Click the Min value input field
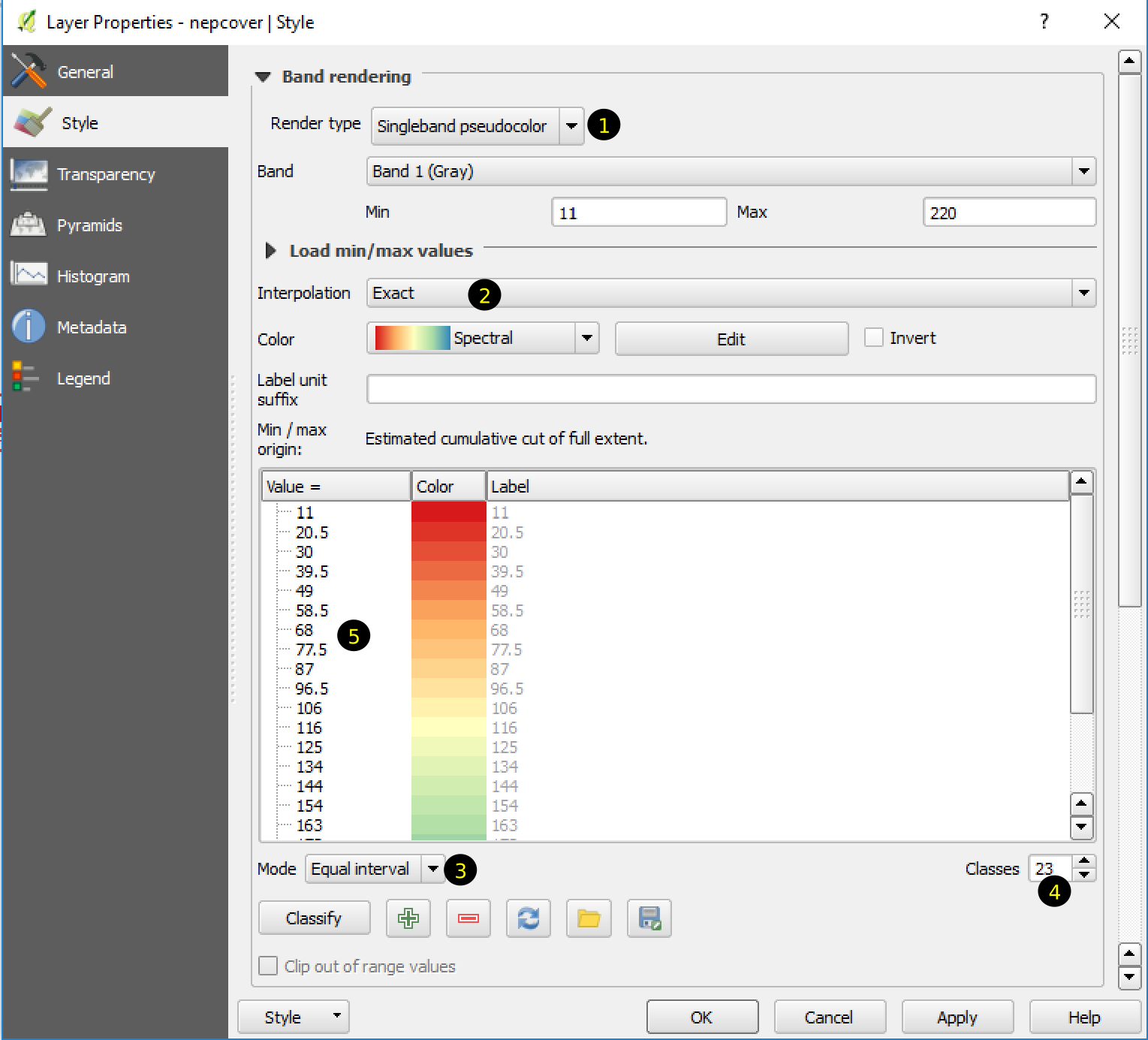The height and width of the screenshot is (1040, 1148). pos(638,213)
